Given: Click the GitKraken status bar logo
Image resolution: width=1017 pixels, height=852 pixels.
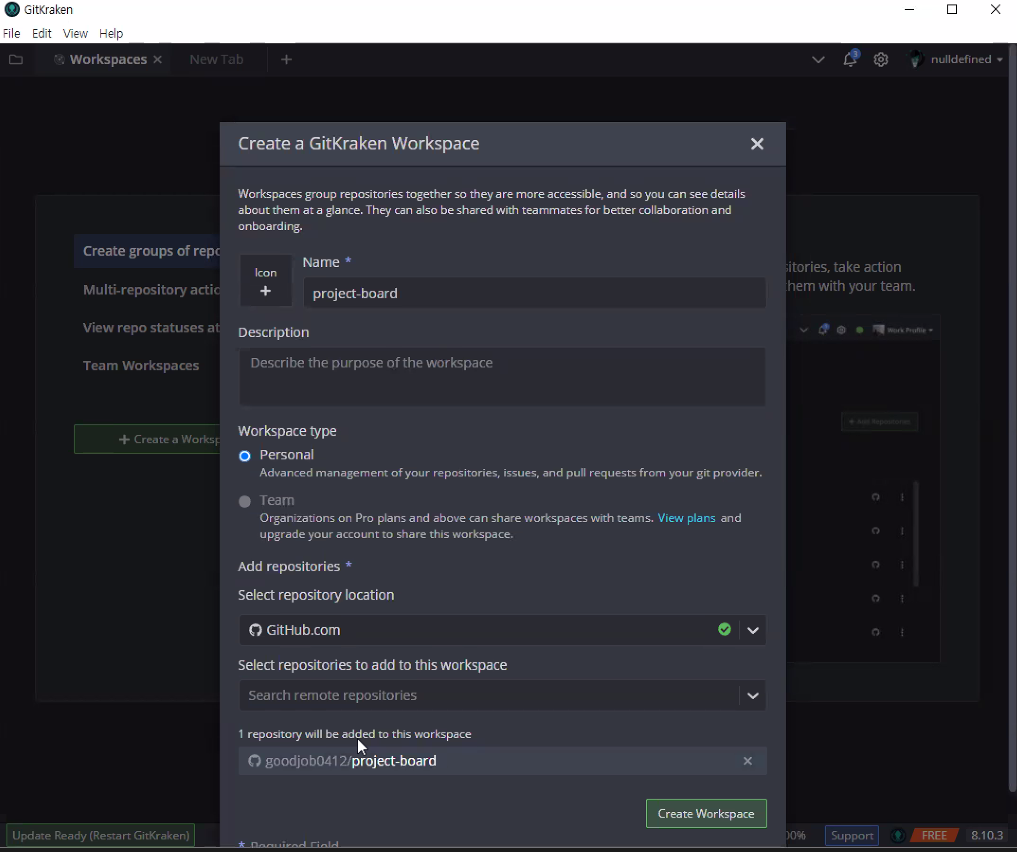Looking at the screenshot, I should pyautogui.click(x=898, y=835).
